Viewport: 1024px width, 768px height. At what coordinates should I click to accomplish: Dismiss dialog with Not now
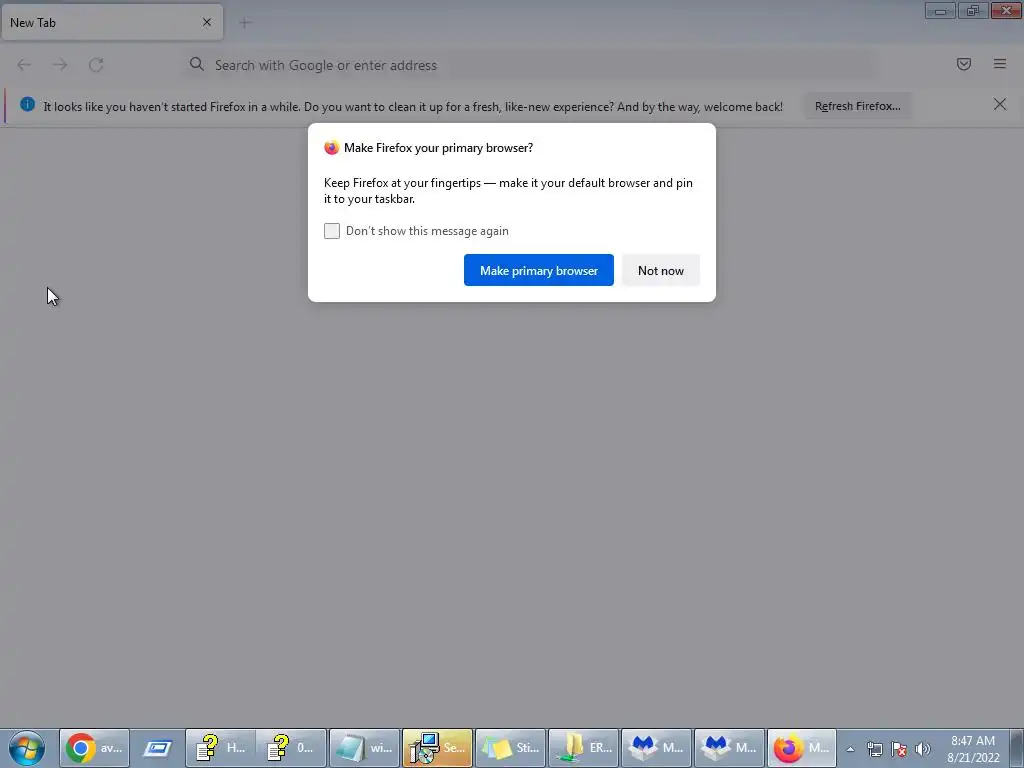[x=660, y=270]
